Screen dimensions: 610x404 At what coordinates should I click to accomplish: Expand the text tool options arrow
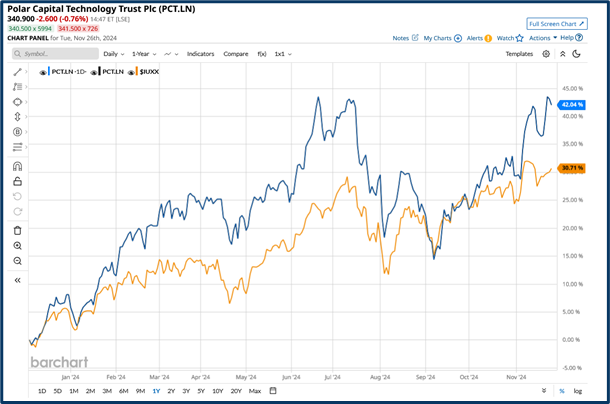pos(26,87)
